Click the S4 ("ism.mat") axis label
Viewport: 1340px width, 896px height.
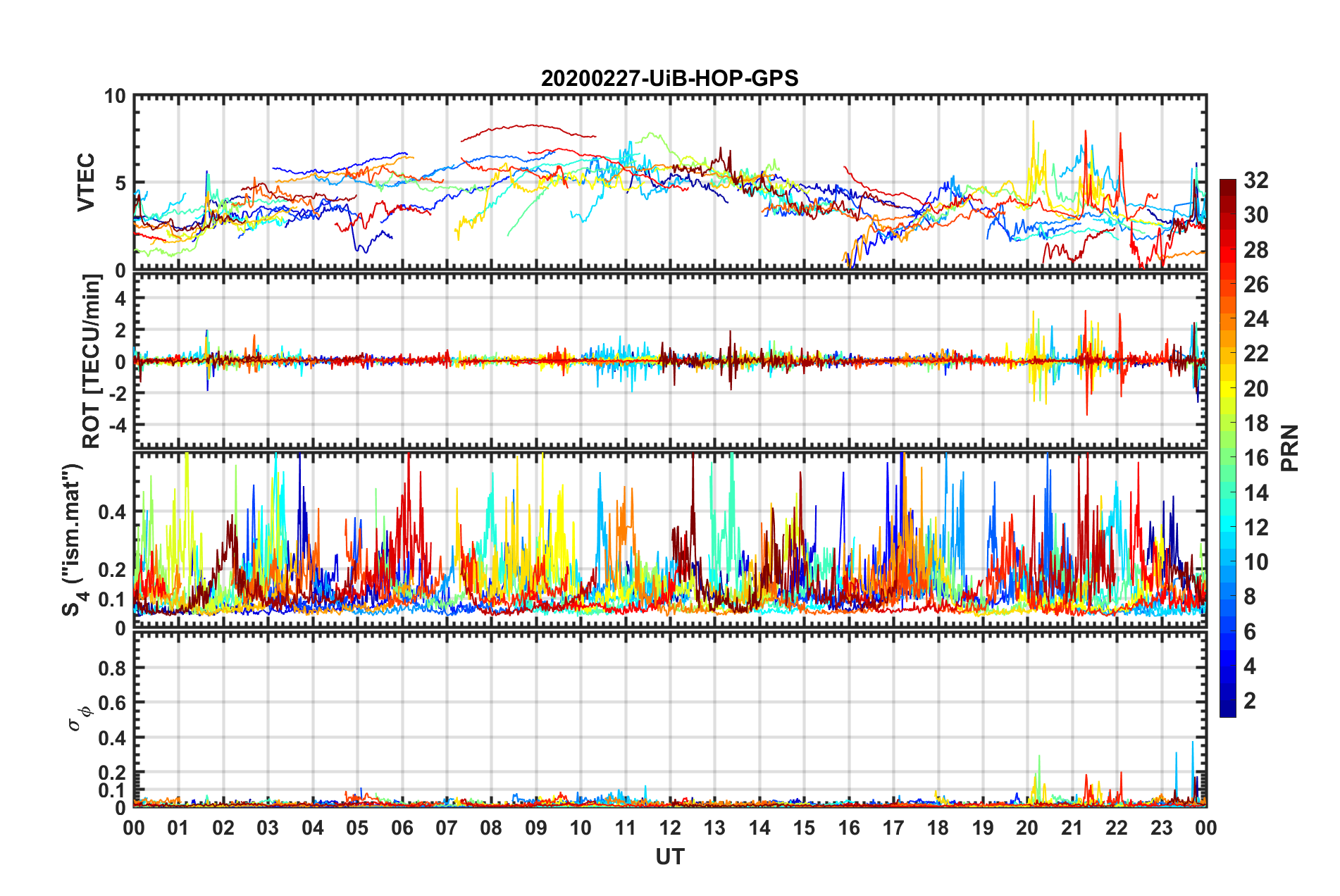tap(74, 540)
